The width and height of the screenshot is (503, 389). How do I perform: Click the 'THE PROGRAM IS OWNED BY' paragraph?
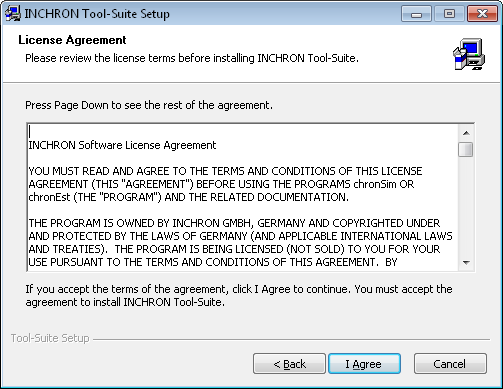[x=240, y=243]
